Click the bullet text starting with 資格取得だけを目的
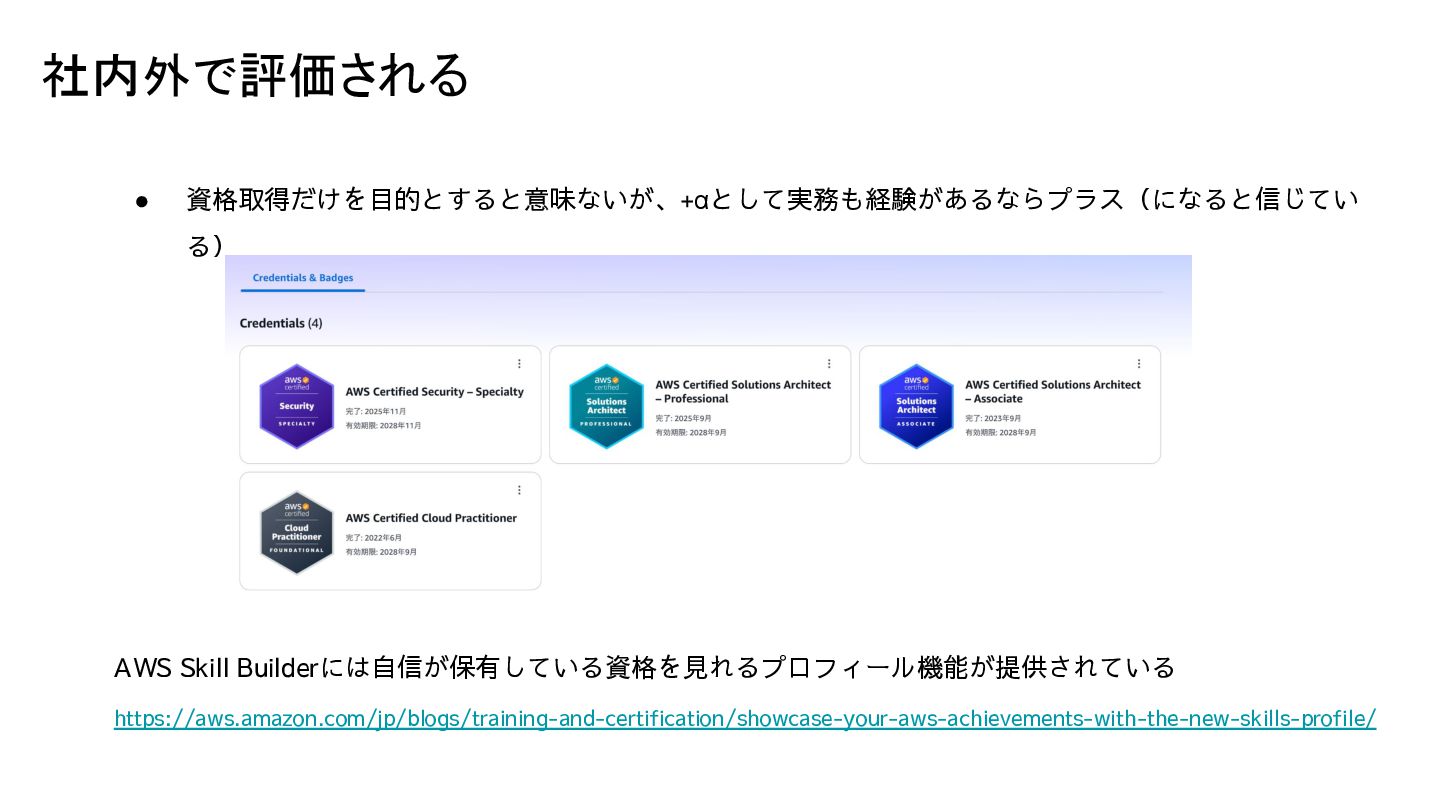The height and width of the screenshot is (810, 1440). tap(772, 221)
